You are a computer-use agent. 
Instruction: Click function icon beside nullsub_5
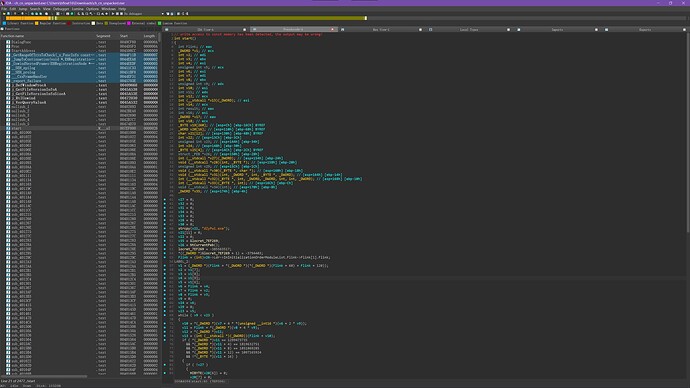[8, 124]
